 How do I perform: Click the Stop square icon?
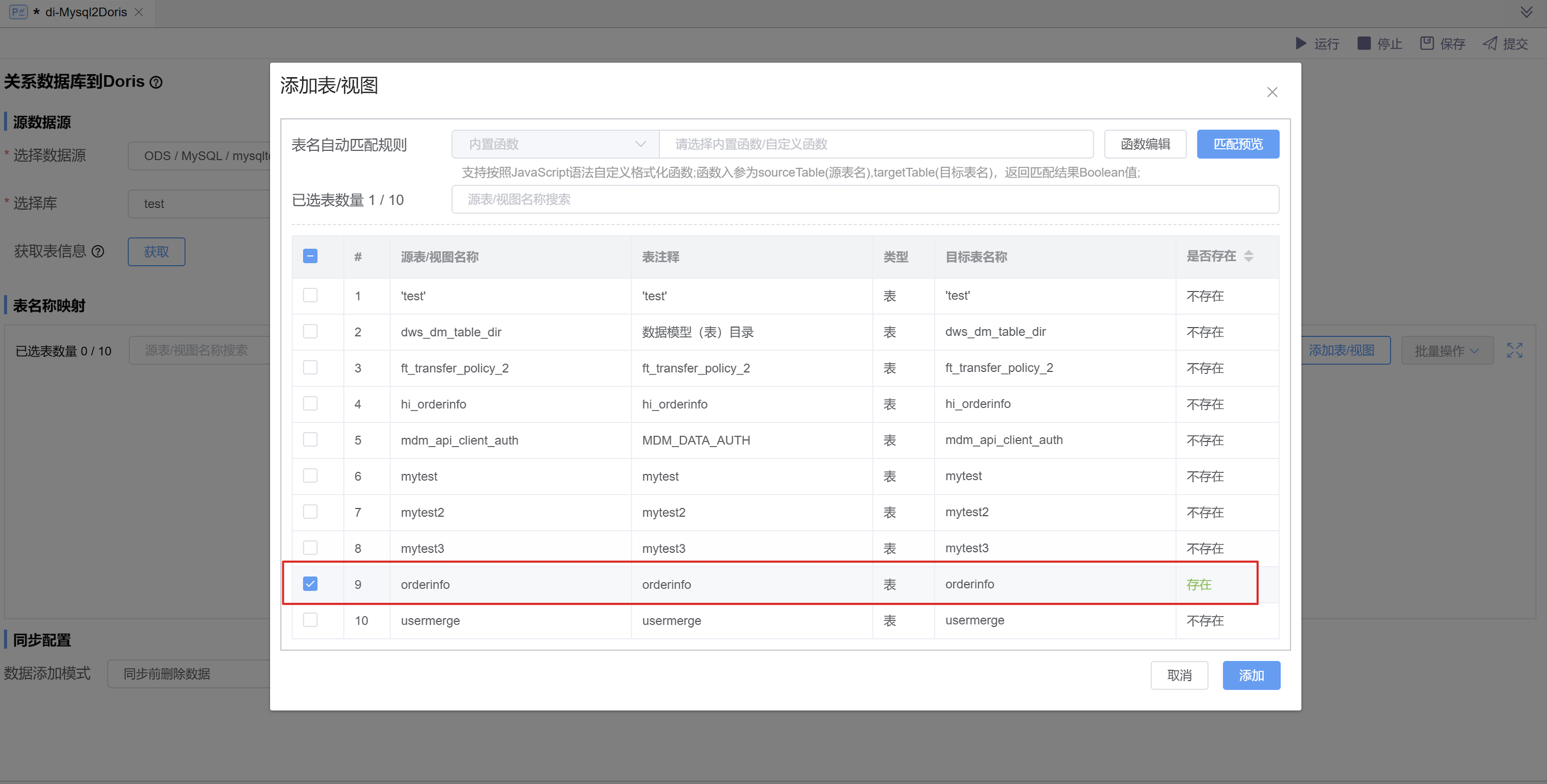point(1364,43)
